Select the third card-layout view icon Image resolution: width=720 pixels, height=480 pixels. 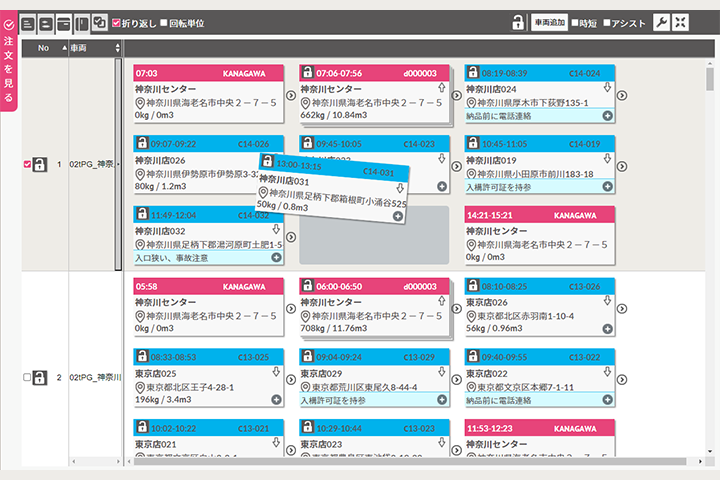pyautogui.click(x=63, y=23)
